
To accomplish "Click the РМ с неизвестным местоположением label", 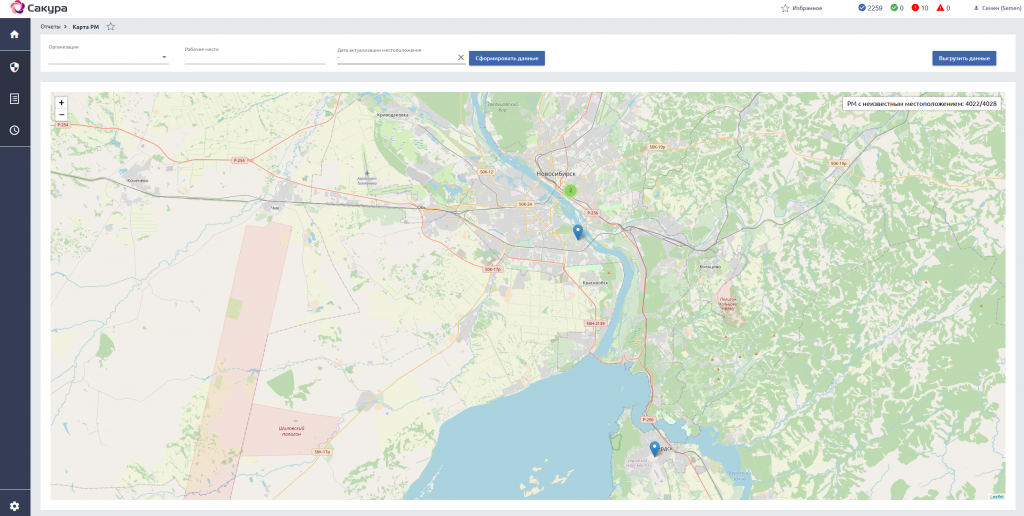I will point(921,103).
